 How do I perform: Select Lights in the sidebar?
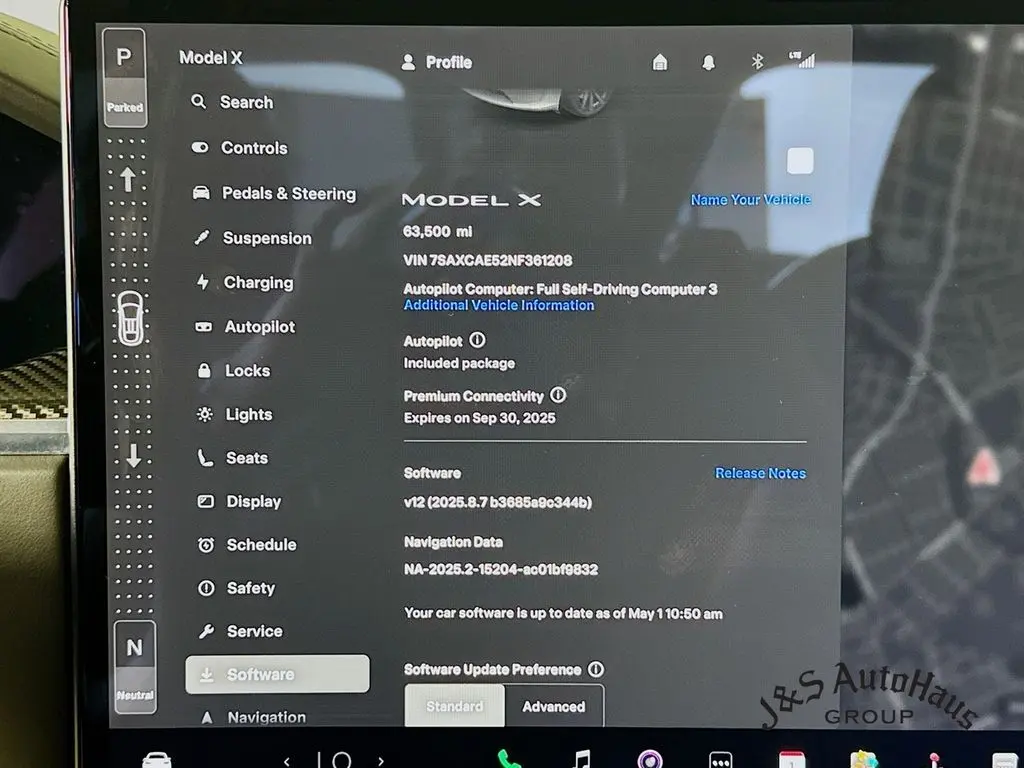point(234,414)
